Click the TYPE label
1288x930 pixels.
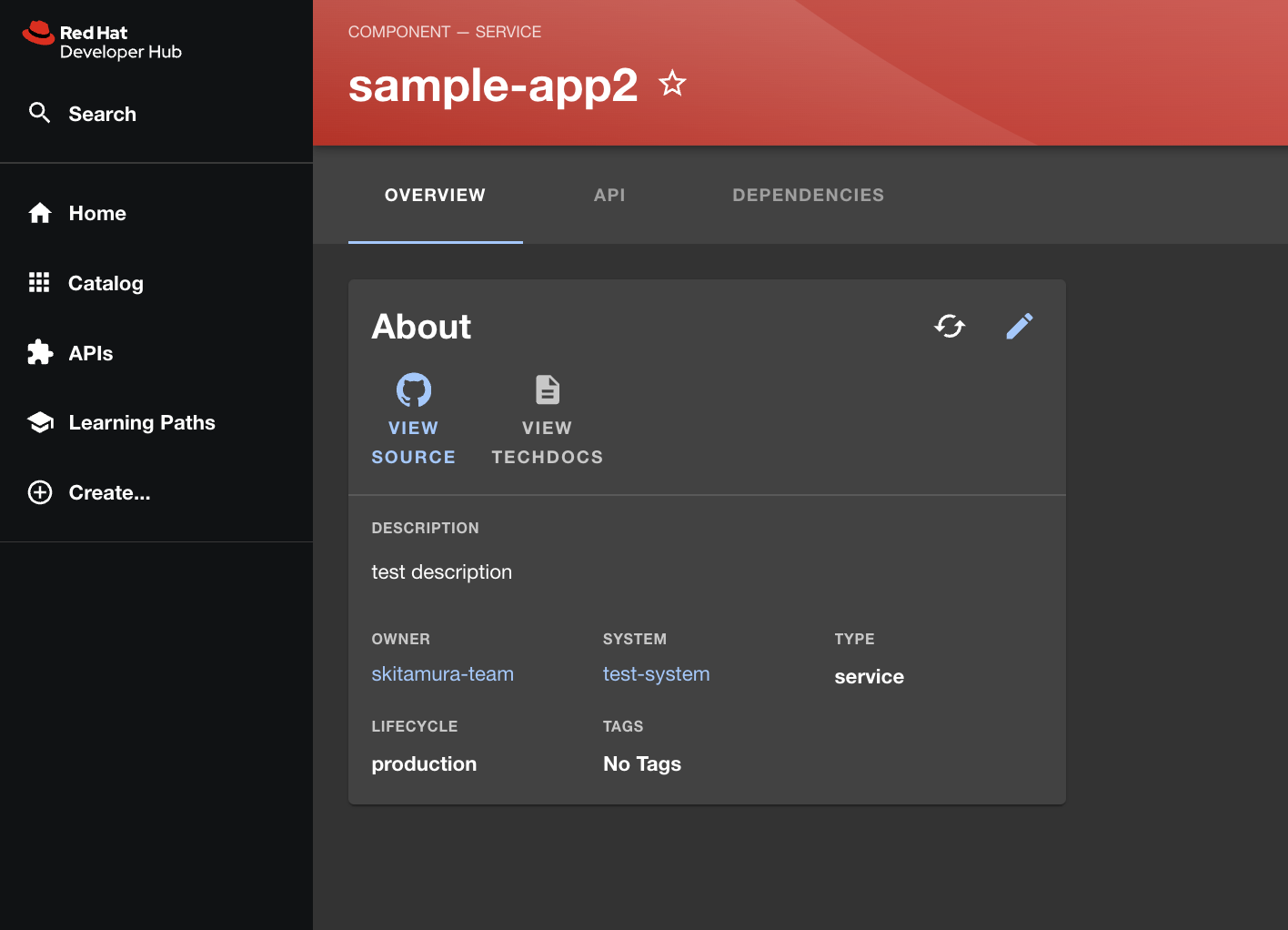855,639
